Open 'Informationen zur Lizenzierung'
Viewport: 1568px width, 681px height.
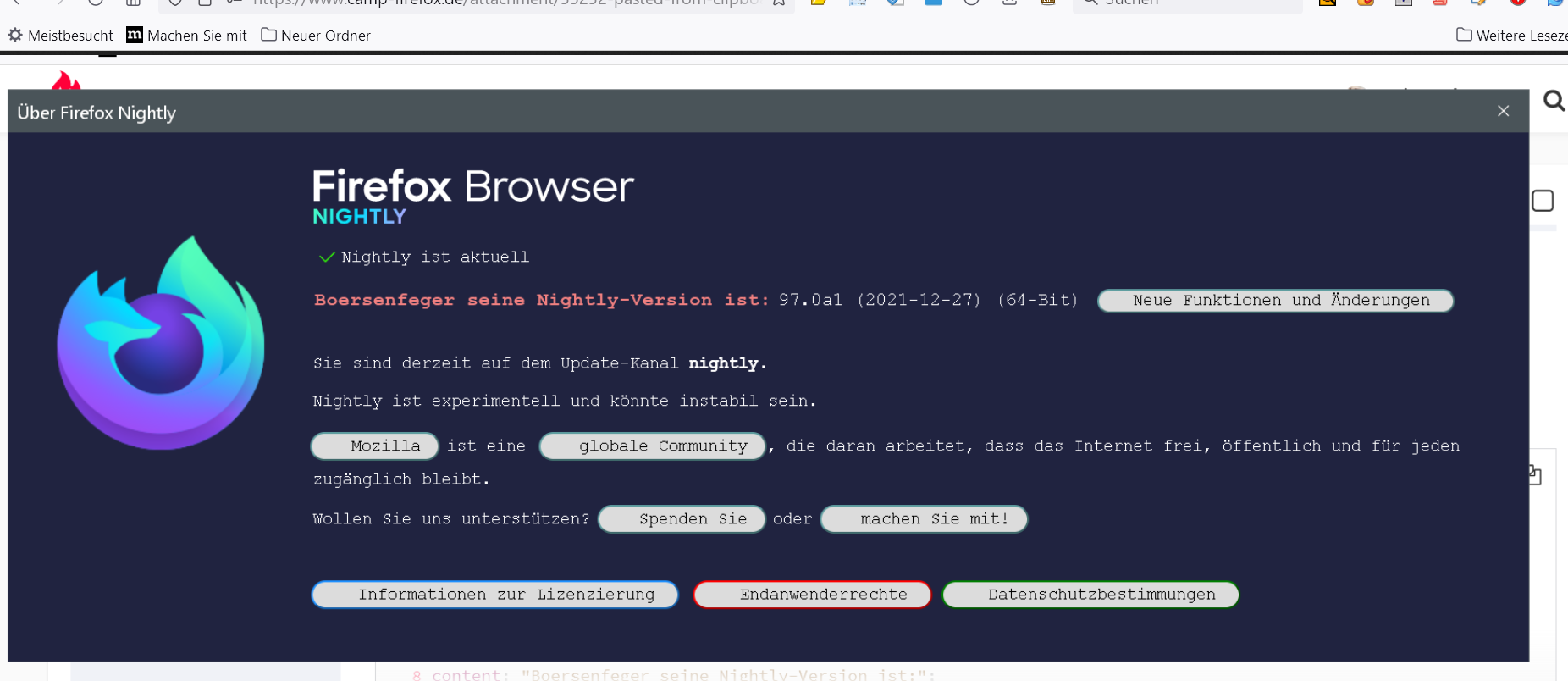494,595
